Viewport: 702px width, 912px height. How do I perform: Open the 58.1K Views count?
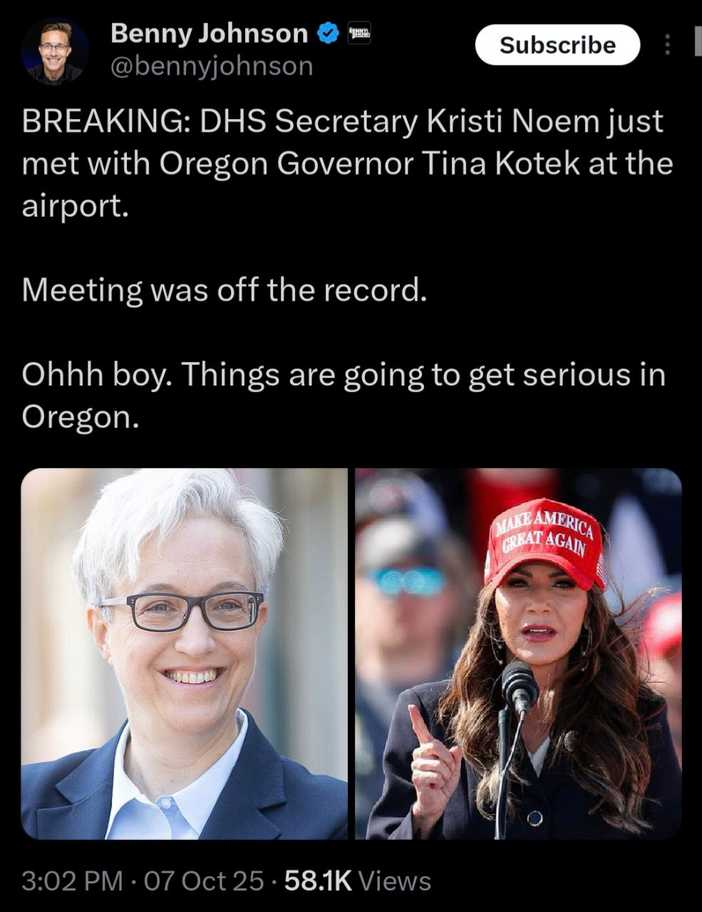pos(358,881)
